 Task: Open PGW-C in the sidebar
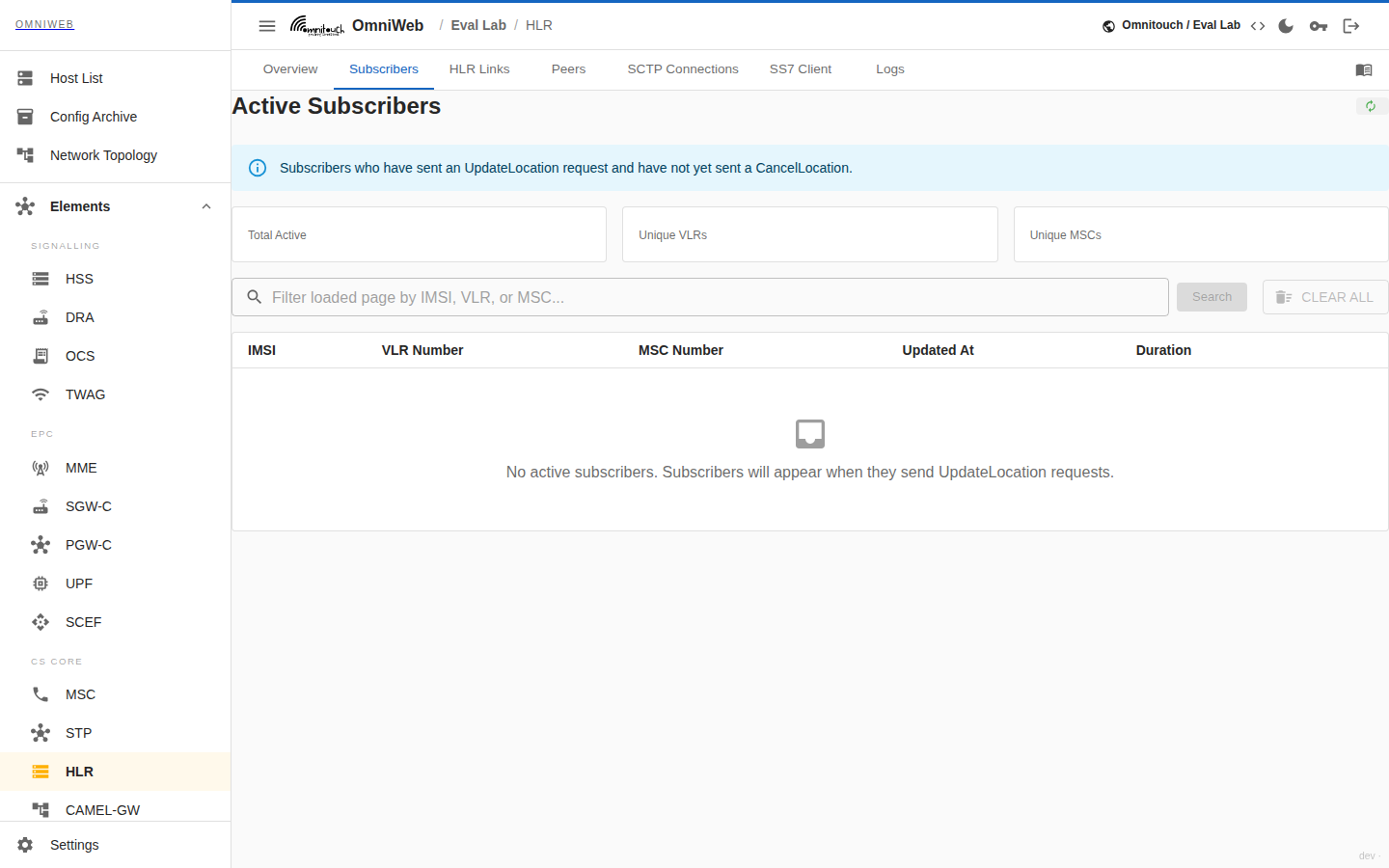(x=116, y=545)
